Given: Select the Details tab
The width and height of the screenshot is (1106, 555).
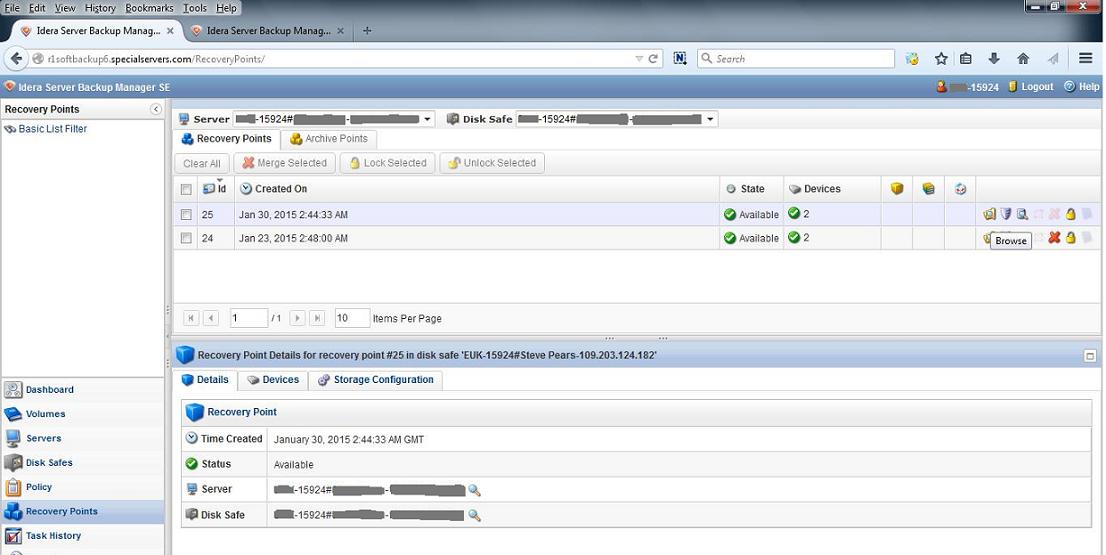Looking at the screenshot, I should pos(205,379).
